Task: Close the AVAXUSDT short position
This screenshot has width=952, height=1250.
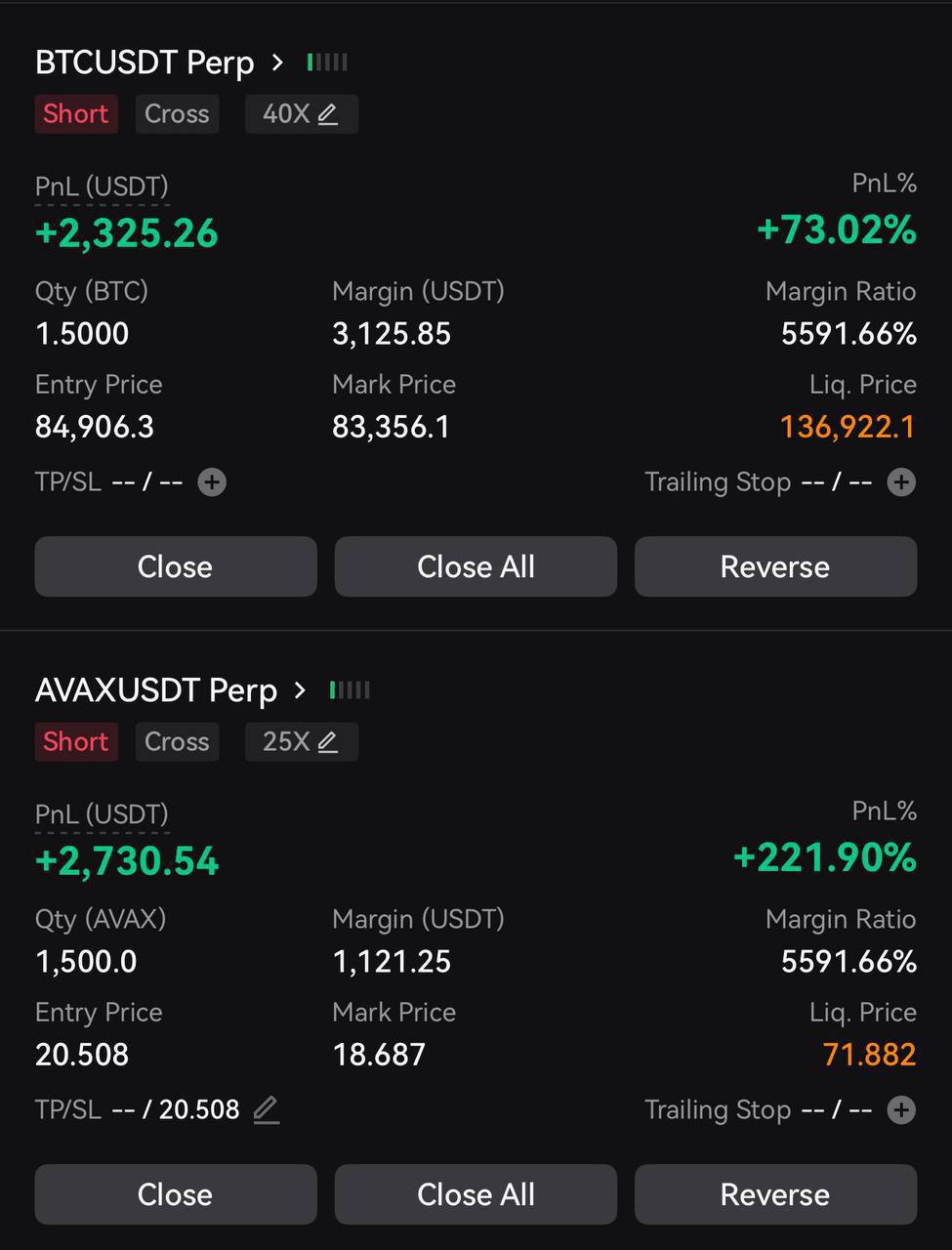Action: 176,1194
